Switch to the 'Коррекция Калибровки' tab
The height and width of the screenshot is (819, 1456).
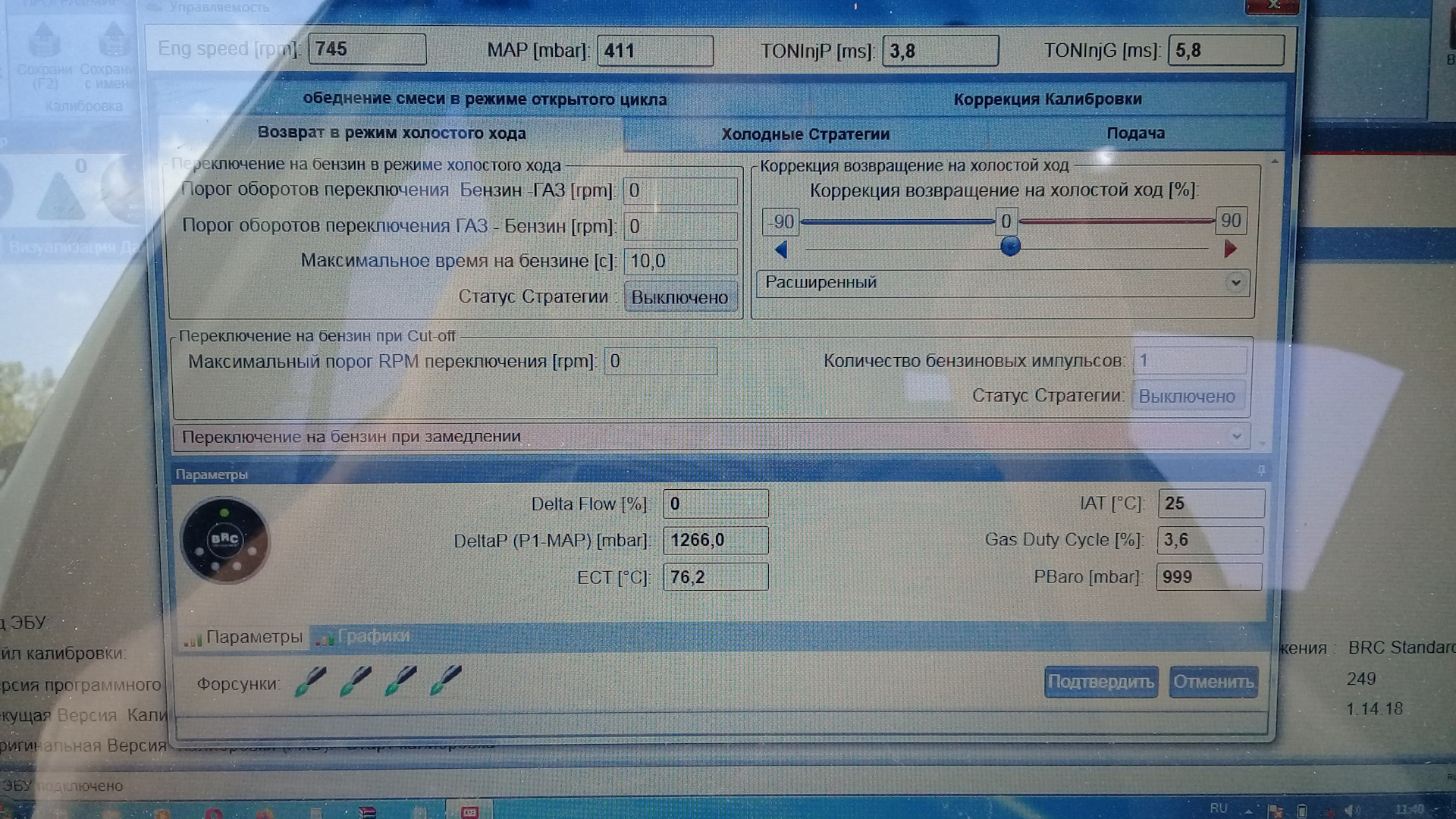pos(1047,99)
